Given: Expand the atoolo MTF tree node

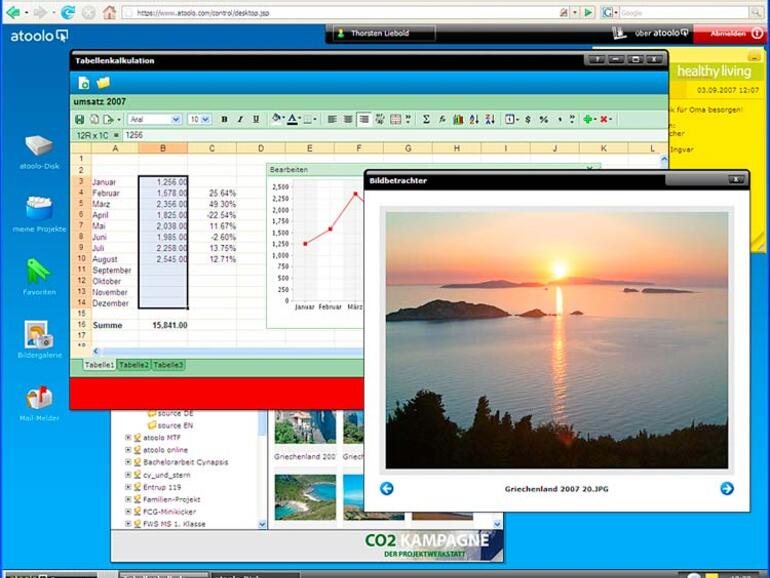Looking at the screenshot, I should [x=128, y=437].
